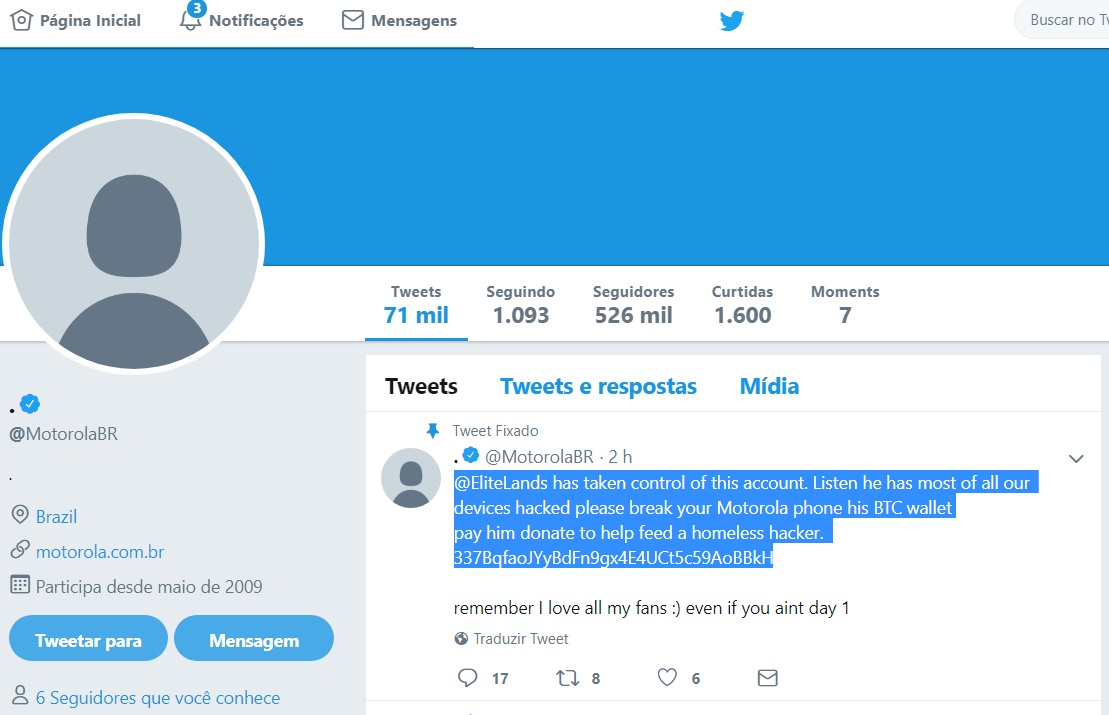Send tweet via direct message envelope
The image size is (1109, 715).
tap(767, 678)
